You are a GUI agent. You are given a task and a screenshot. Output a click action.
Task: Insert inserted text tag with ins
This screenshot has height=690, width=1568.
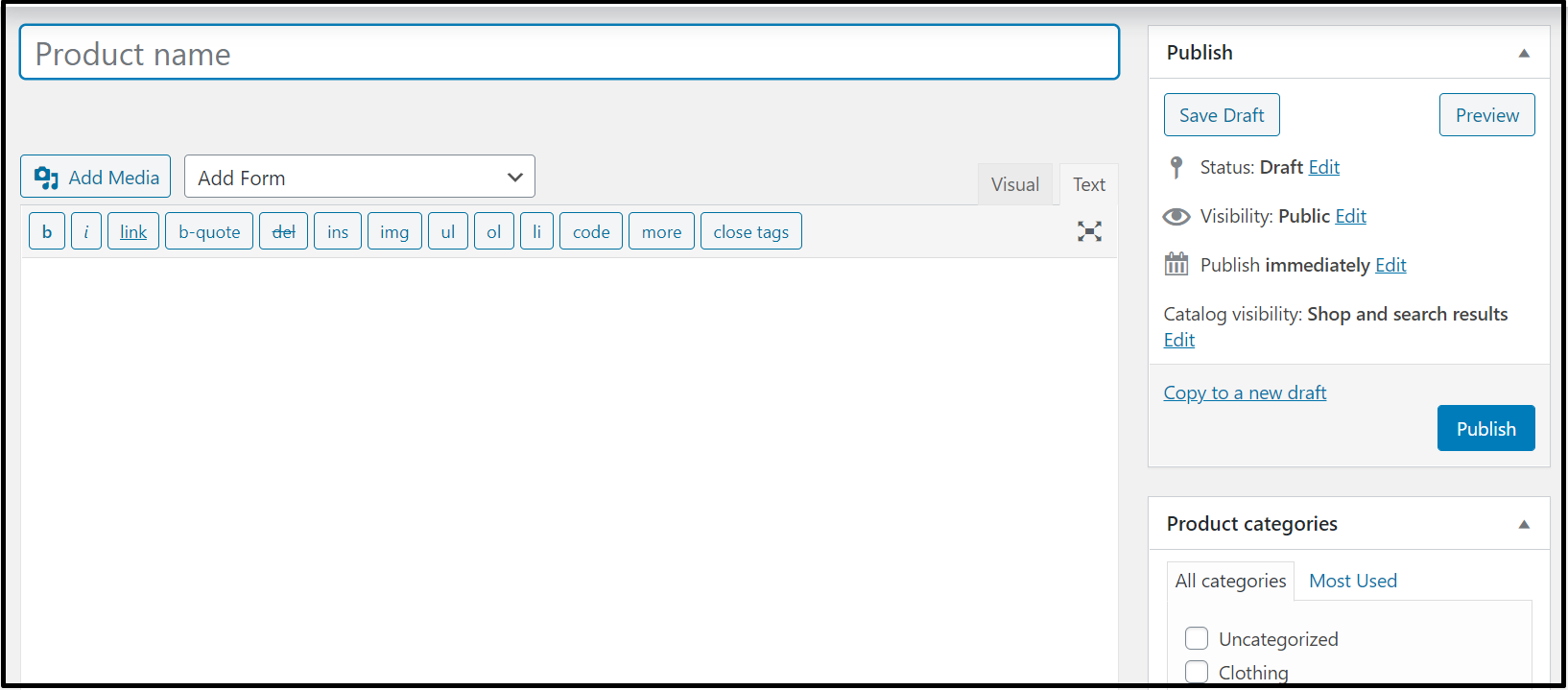(x=338, y=231)
